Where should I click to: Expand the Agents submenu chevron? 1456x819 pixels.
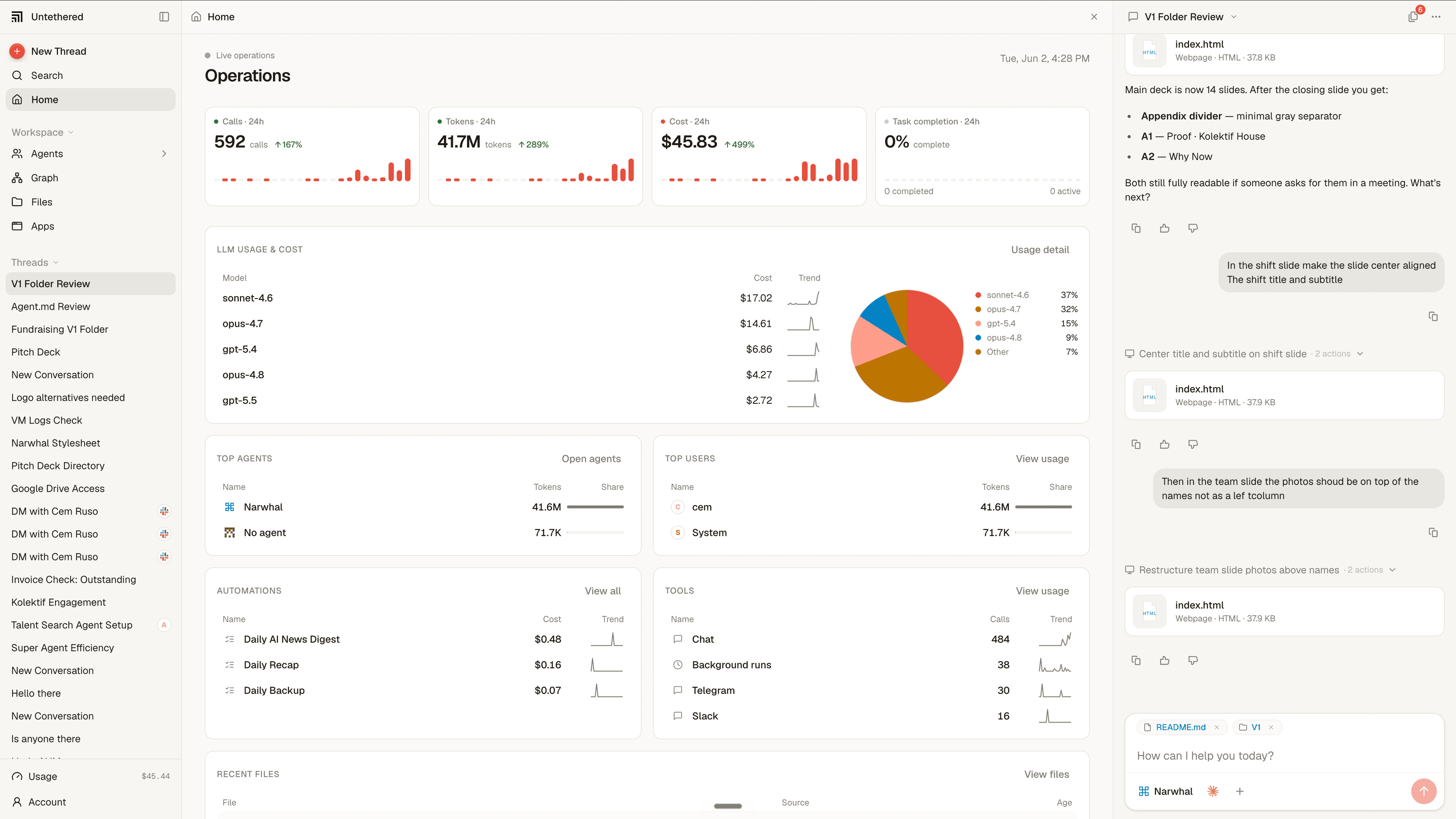click(x=164, y=154)
